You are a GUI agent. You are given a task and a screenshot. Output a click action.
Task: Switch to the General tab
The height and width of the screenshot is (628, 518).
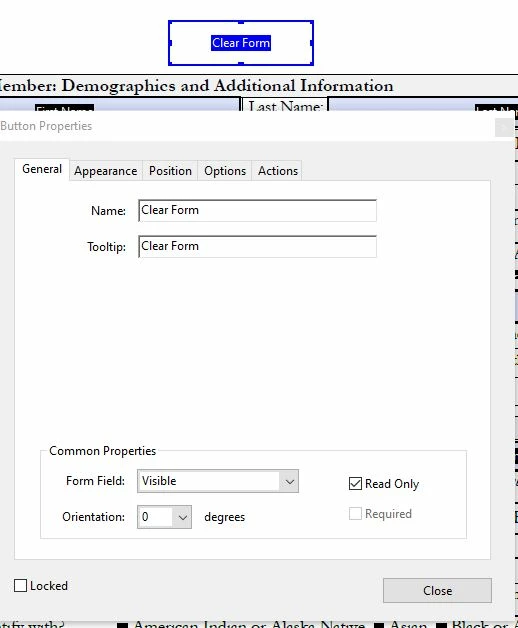(x=42, y=169)
